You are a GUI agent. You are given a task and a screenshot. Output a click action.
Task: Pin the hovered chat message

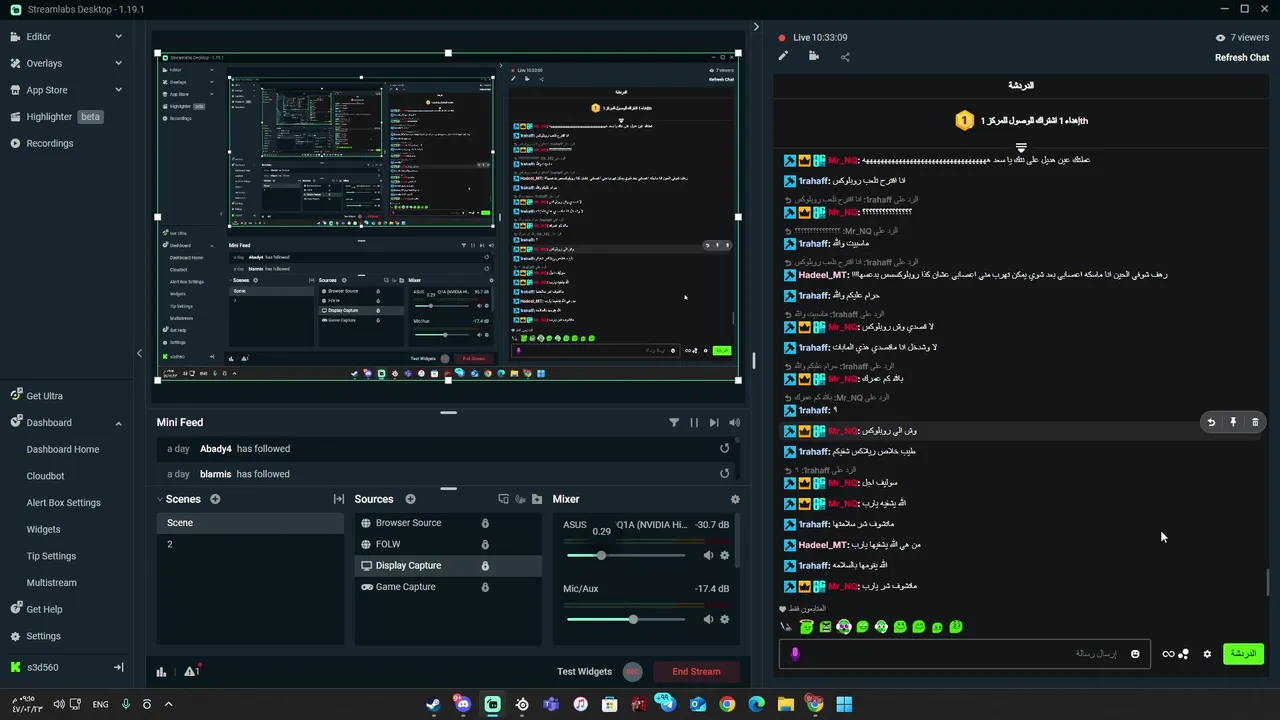point(1233,422)
